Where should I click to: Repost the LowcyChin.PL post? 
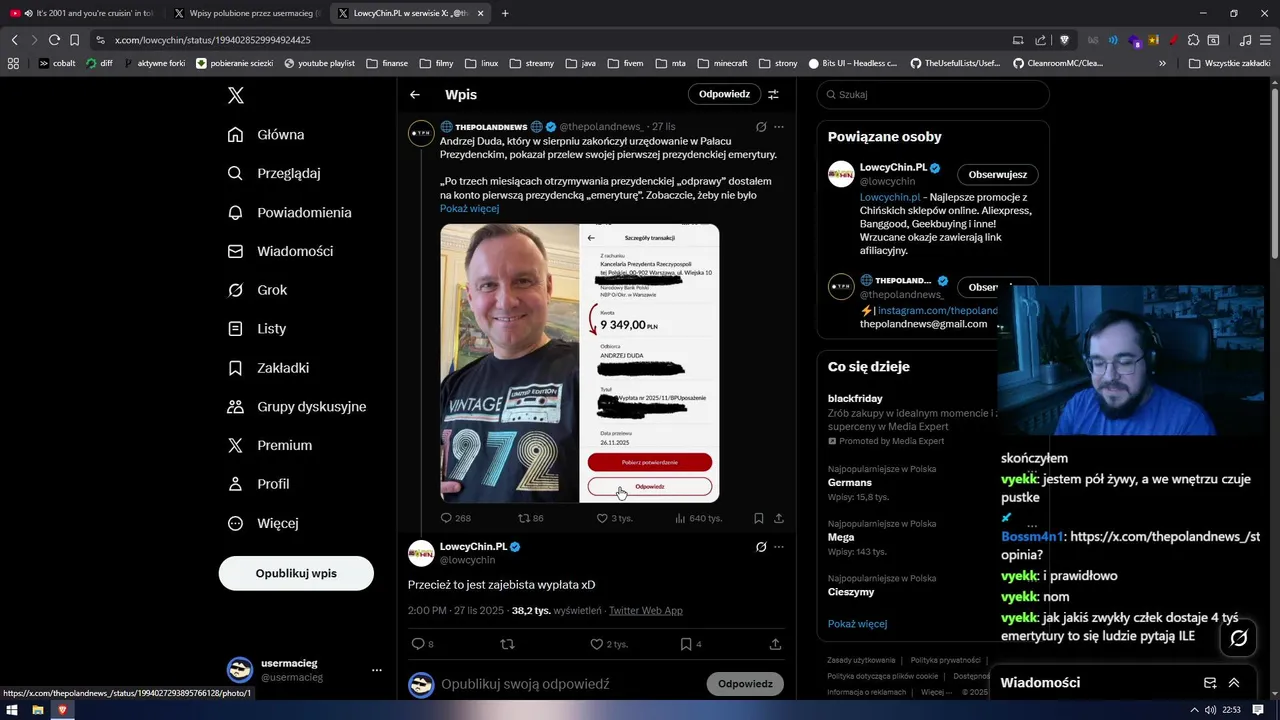coord(507,644)
